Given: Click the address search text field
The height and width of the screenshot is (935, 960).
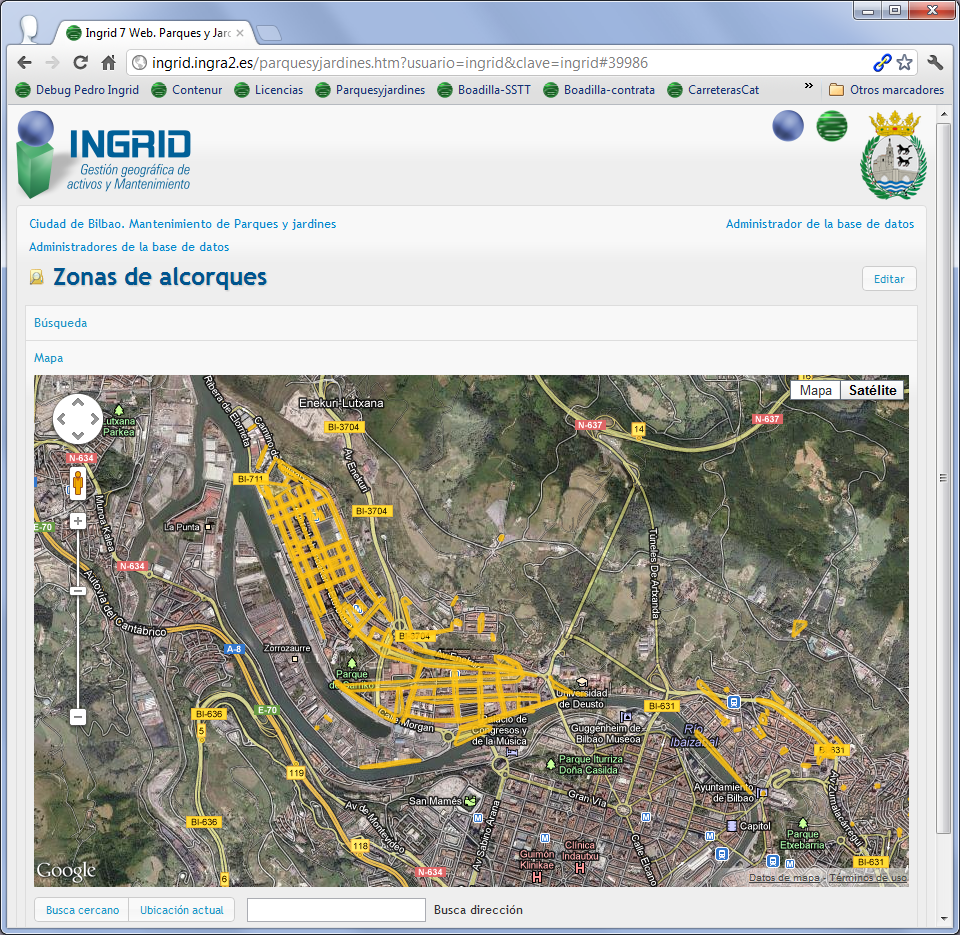Looking at the screenshot, I should 336,910.
